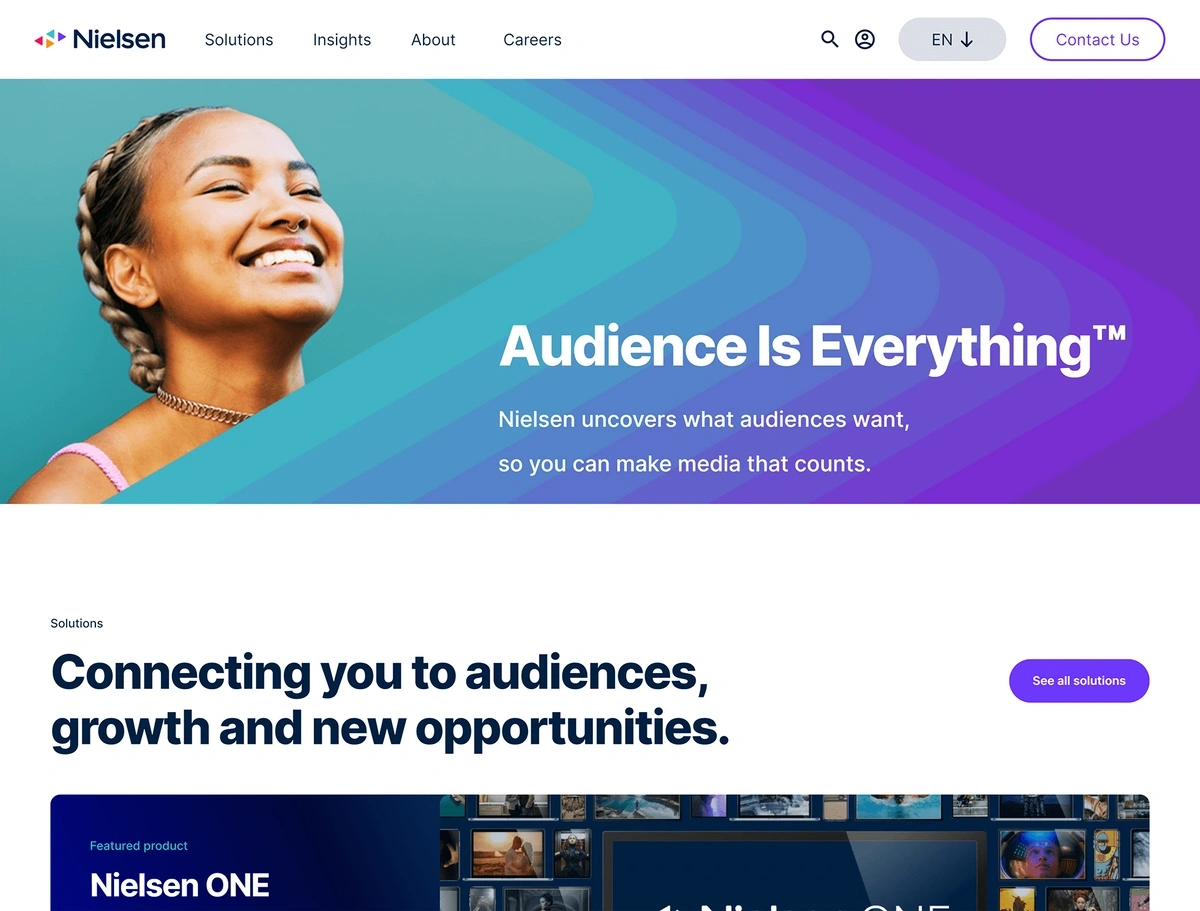
Task: Click the down arrow in the EN button
Action: coord(967,40)
